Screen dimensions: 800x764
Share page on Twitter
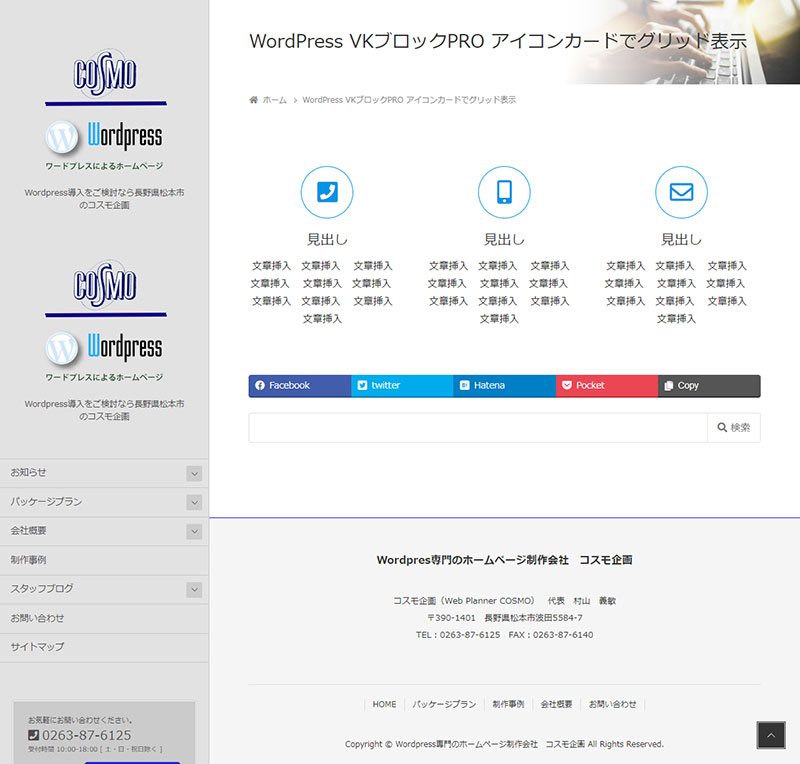(x=402, y=386)
